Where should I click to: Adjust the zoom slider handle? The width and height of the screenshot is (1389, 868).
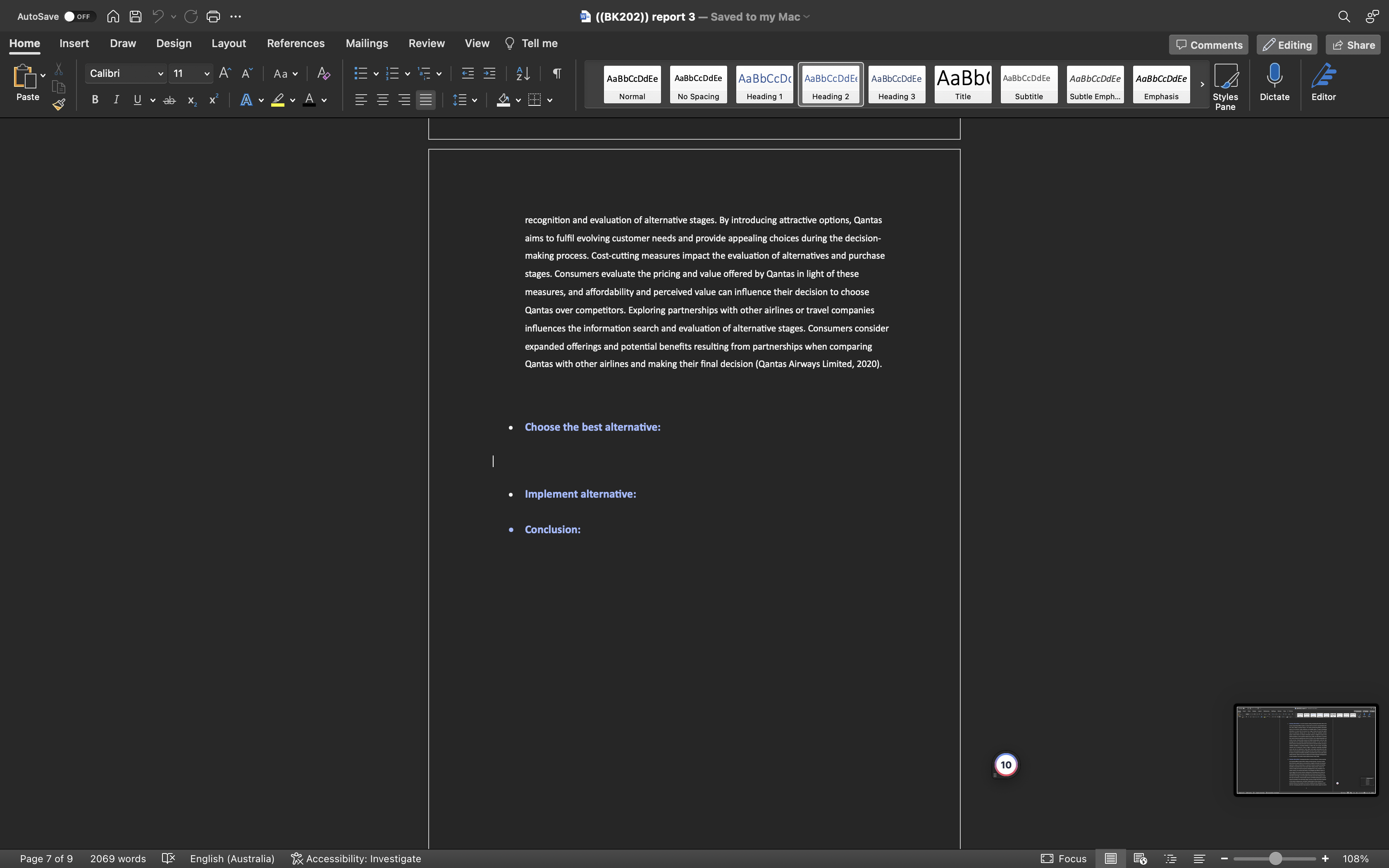1275,859
